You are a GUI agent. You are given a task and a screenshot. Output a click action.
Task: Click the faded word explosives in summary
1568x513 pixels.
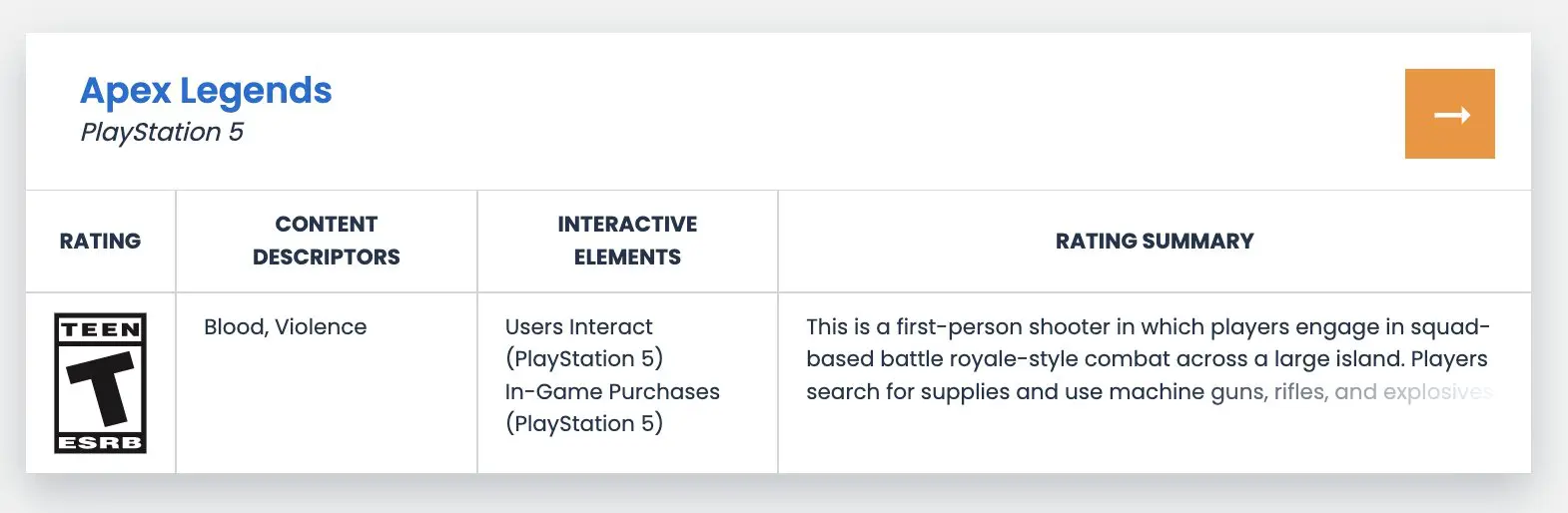click(x=1438, y=392)
